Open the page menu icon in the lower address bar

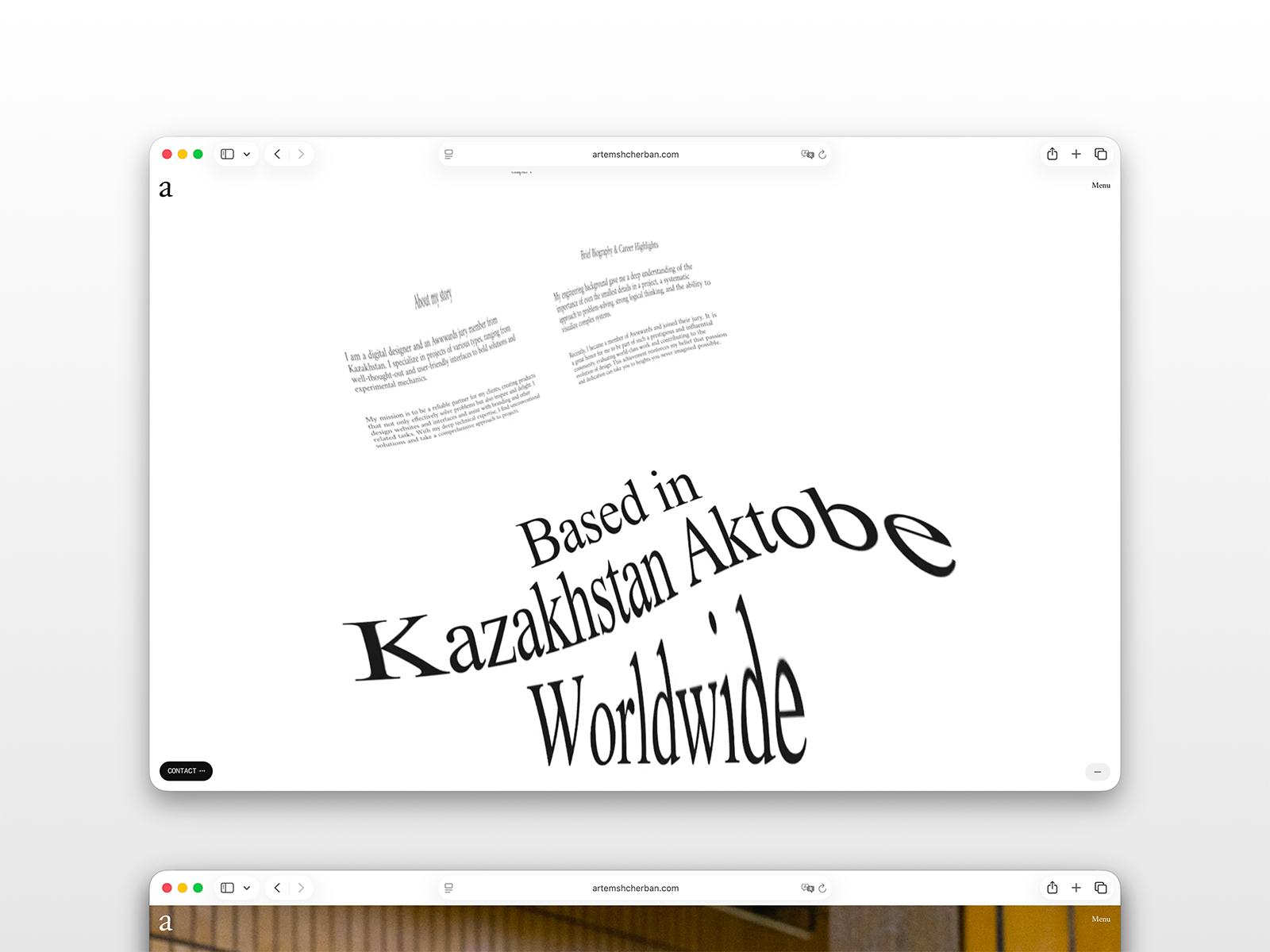tap(449, 889)
